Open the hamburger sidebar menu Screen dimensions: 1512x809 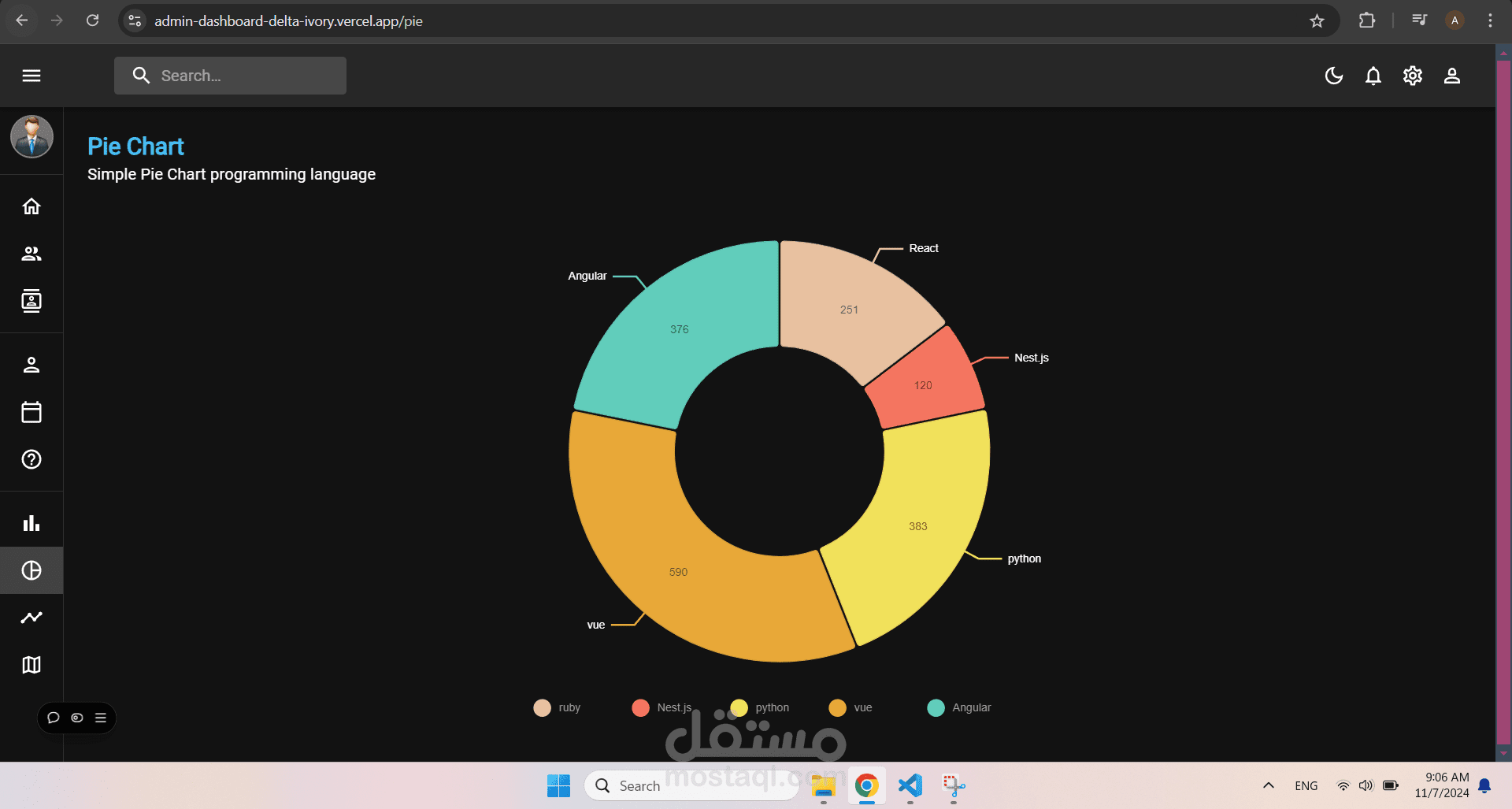(31, 76)
